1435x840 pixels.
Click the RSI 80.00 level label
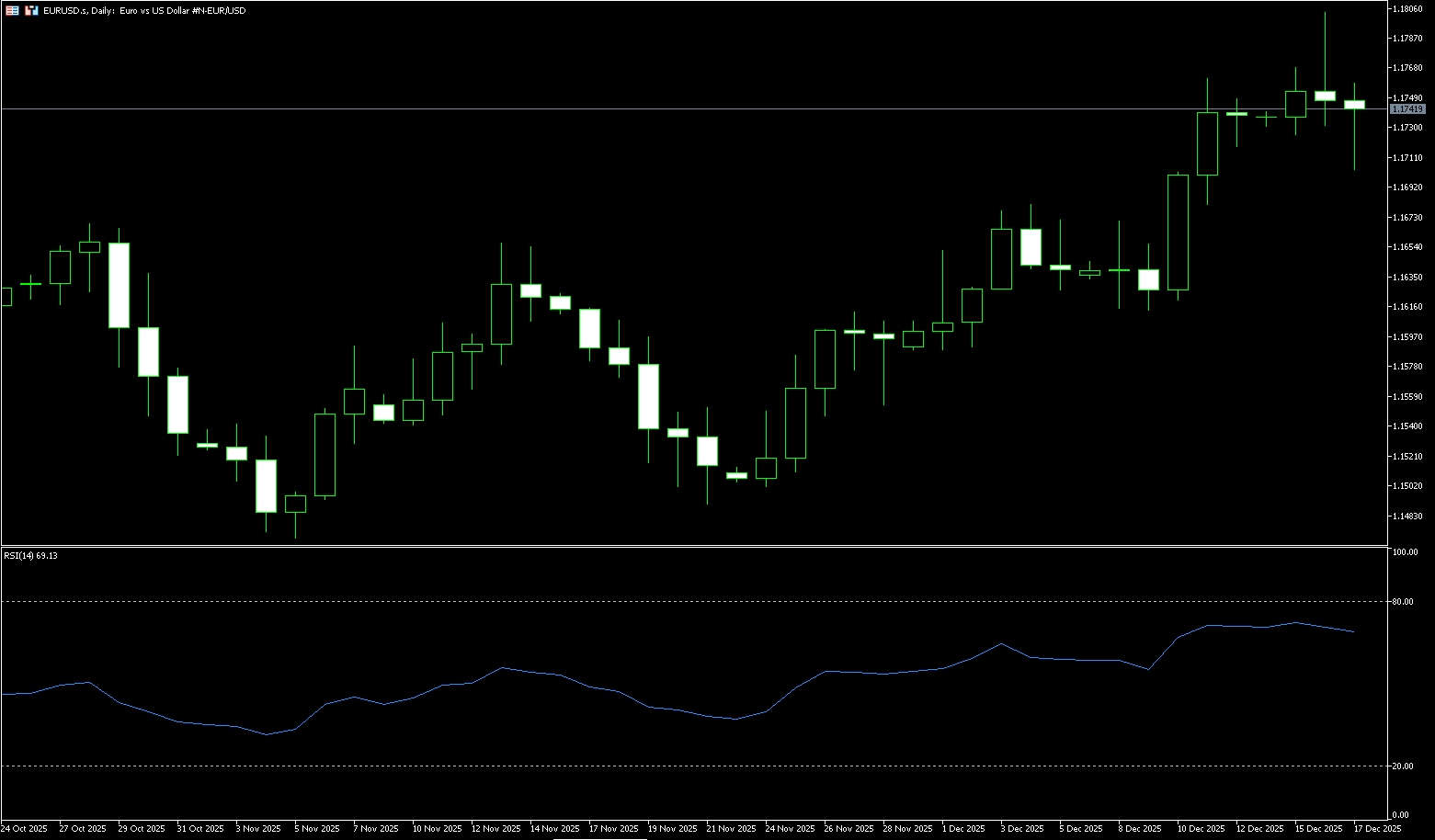(1403, 602)
